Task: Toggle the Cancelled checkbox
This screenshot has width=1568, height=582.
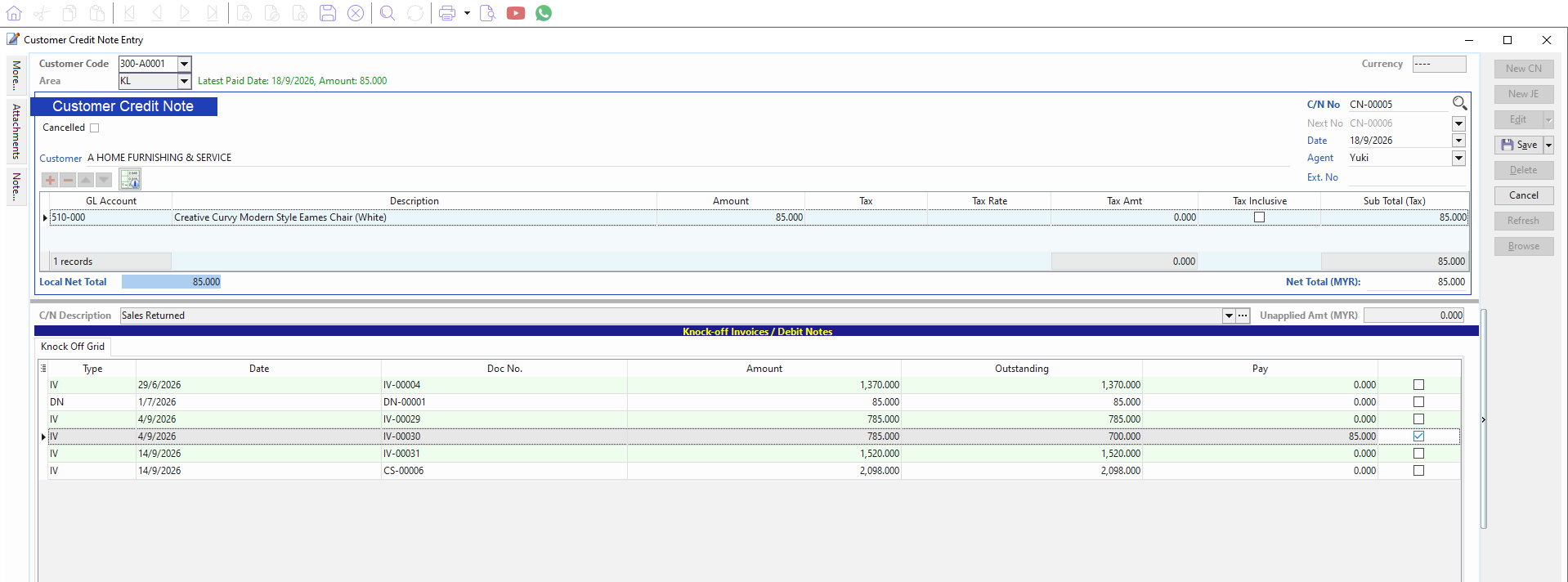Action: (95, 128)
